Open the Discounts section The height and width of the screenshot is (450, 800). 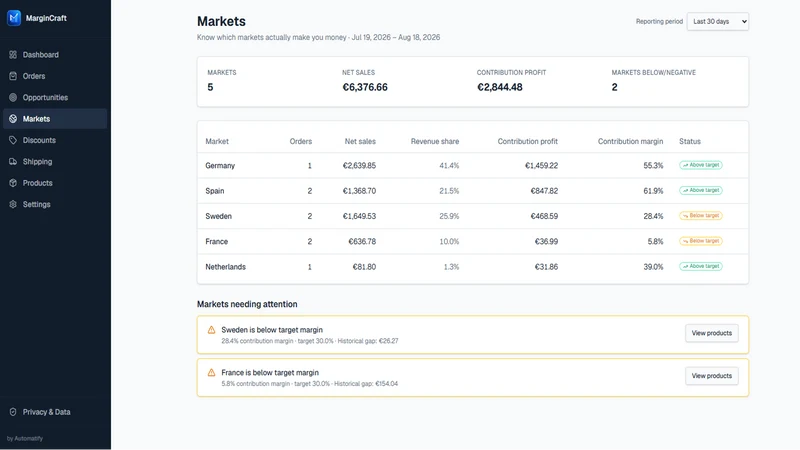(x=55, y=140)
